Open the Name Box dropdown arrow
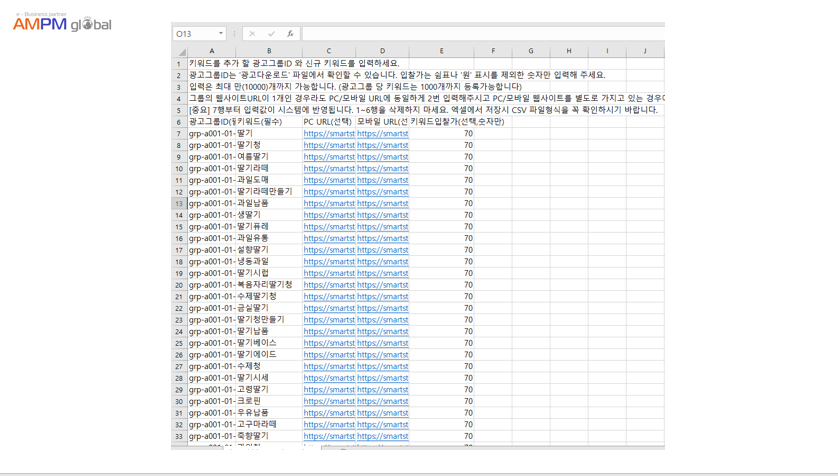 click(x=221, y=34)
